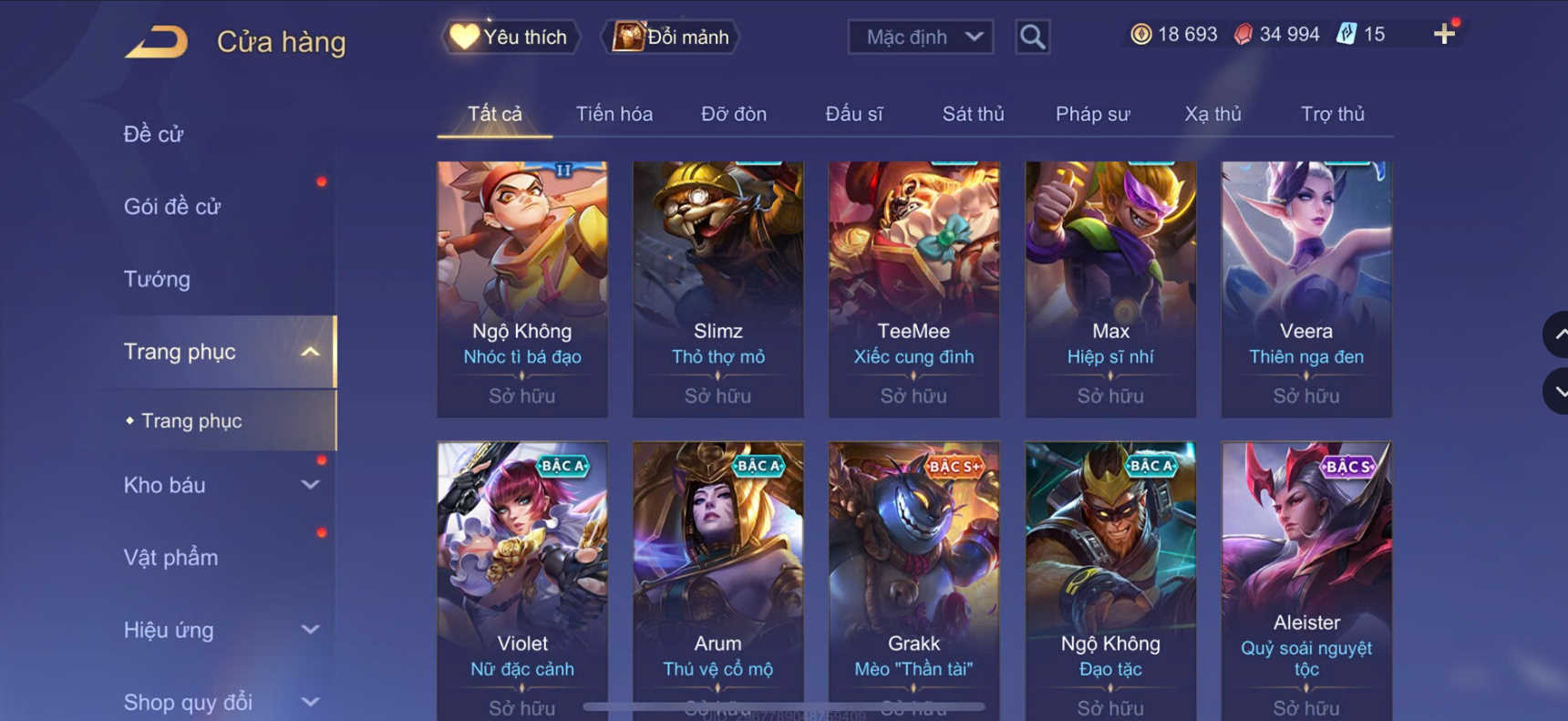Select the Veera Thiên nga đen skin card
The height and width of the screenshot is (721, 1568).
[1306, 290]
